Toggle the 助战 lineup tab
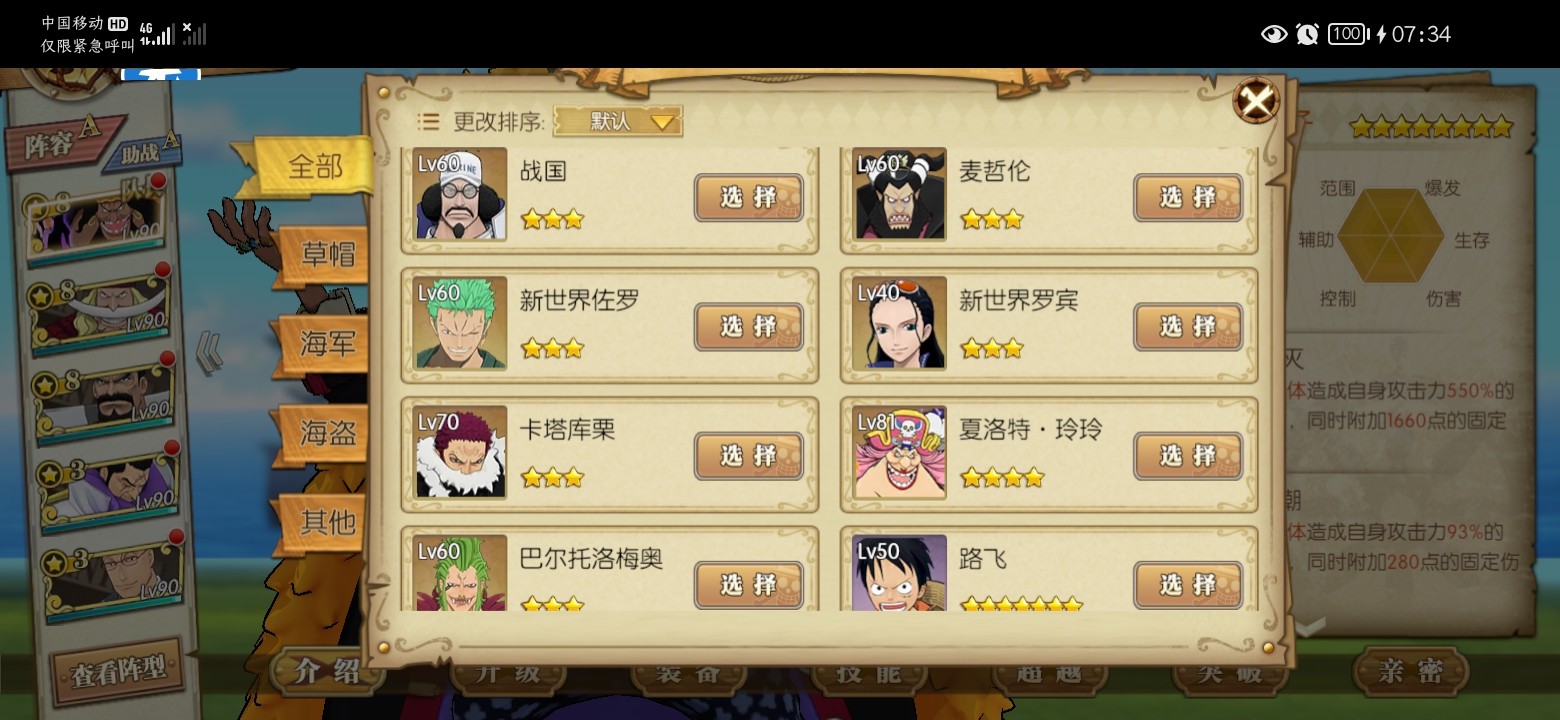The image size is (1560, 720). 147,151
